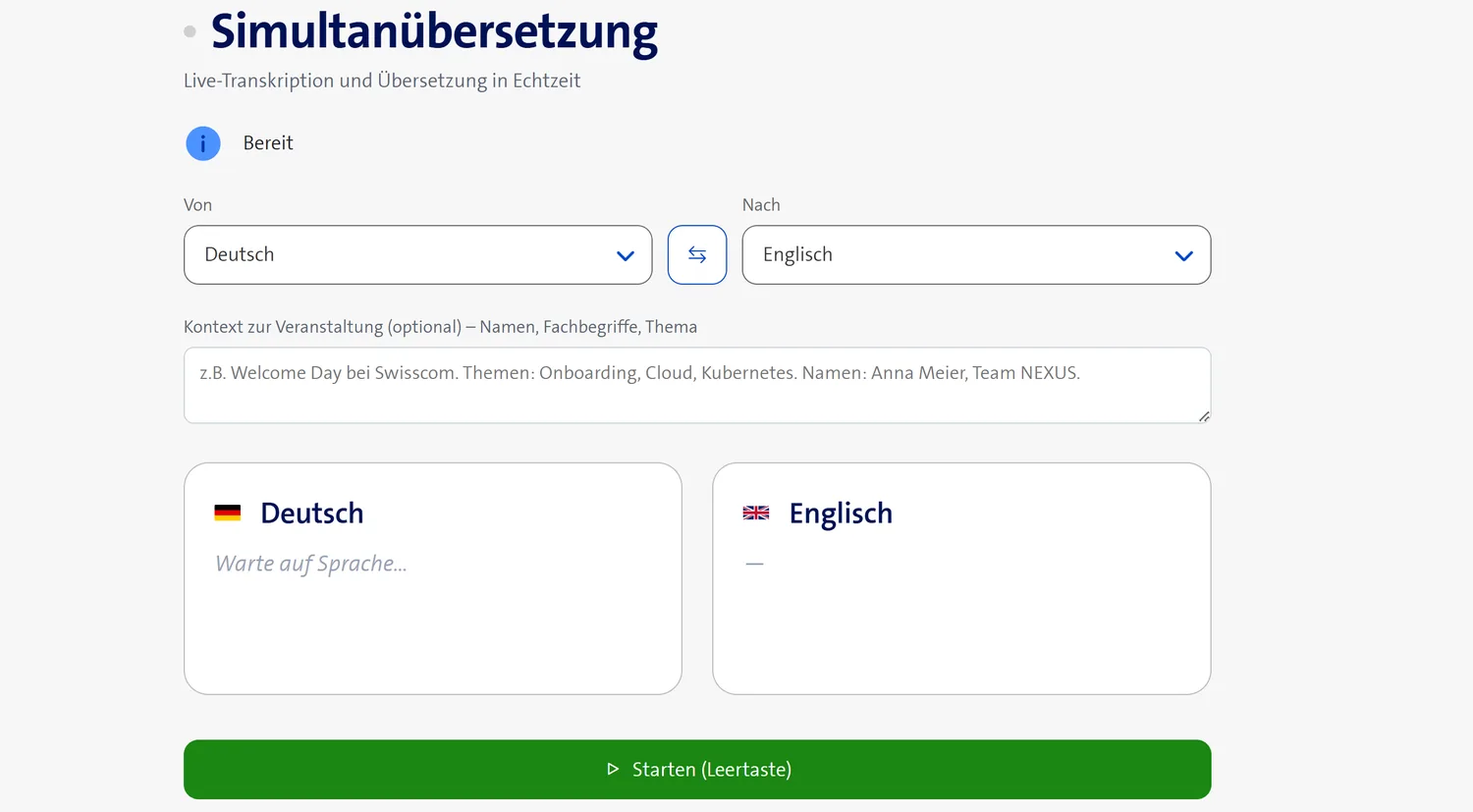Grab the context textarea resize handle

1204,416
